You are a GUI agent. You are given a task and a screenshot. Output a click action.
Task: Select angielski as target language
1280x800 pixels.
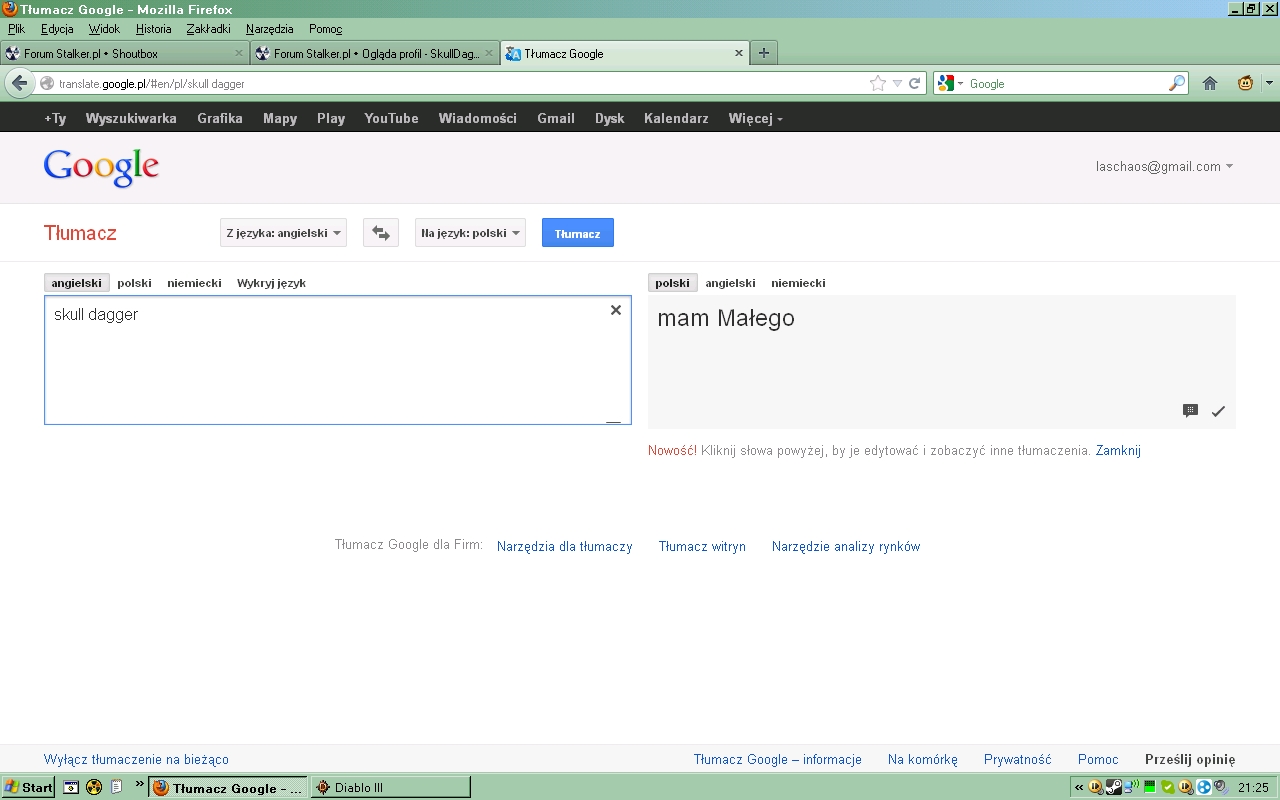[730, 283]
